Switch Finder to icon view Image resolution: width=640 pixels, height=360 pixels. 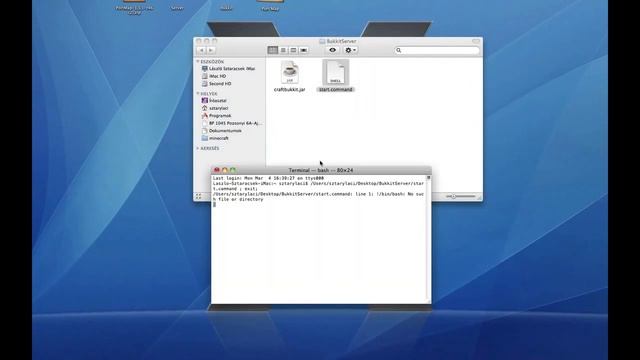pyautogui.click(x=273, y=50)
